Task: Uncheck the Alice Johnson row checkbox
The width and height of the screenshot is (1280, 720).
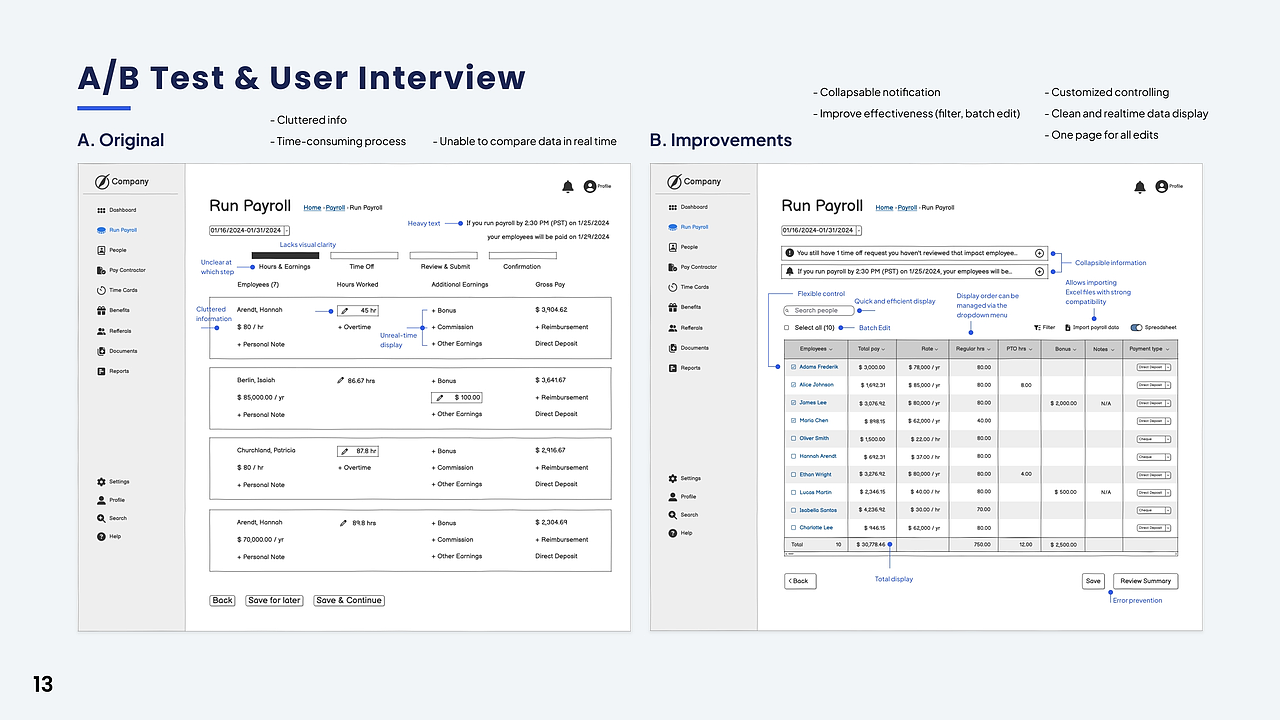Action: [x=794, y=385]
